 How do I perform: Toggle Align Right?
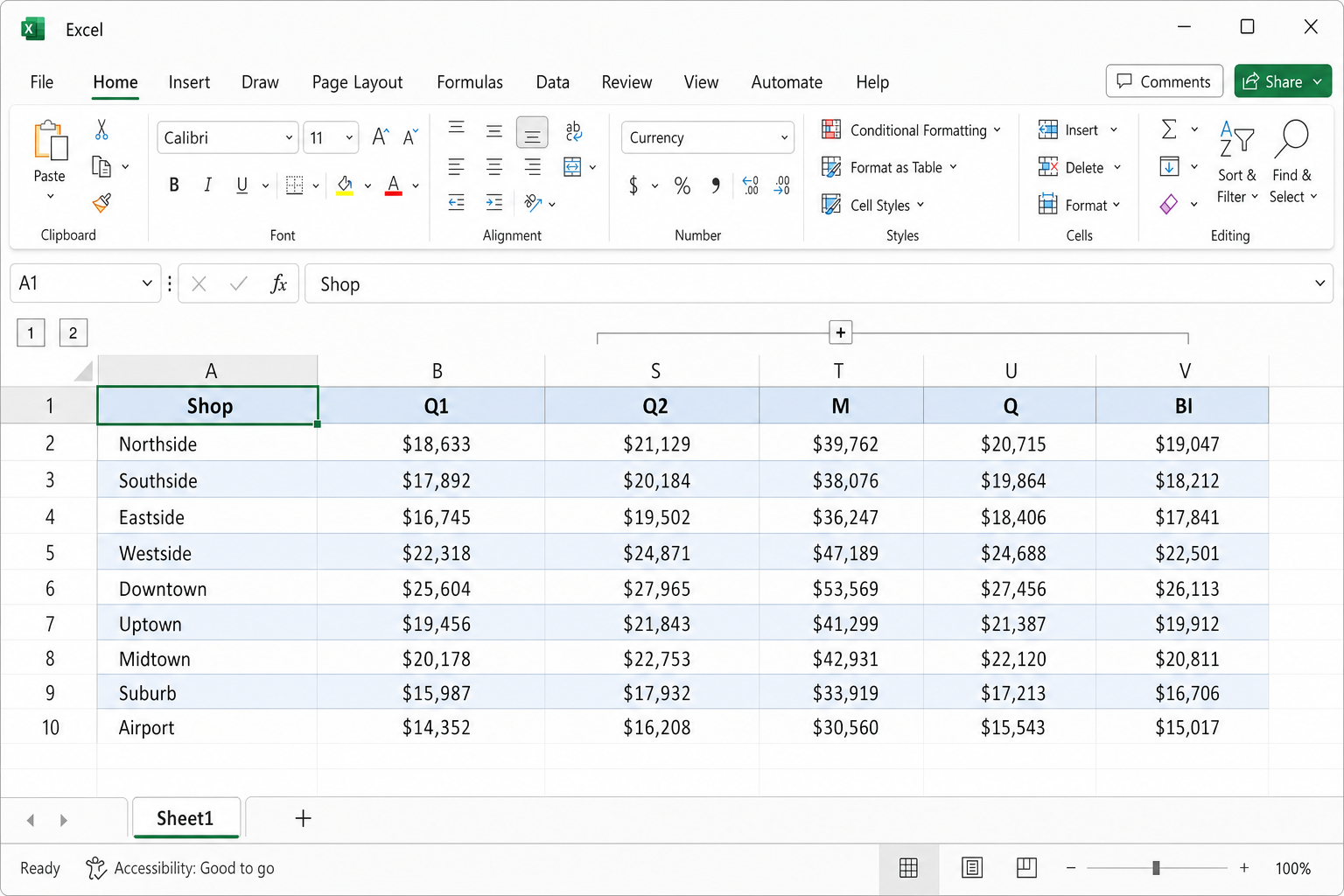point(532,166)
